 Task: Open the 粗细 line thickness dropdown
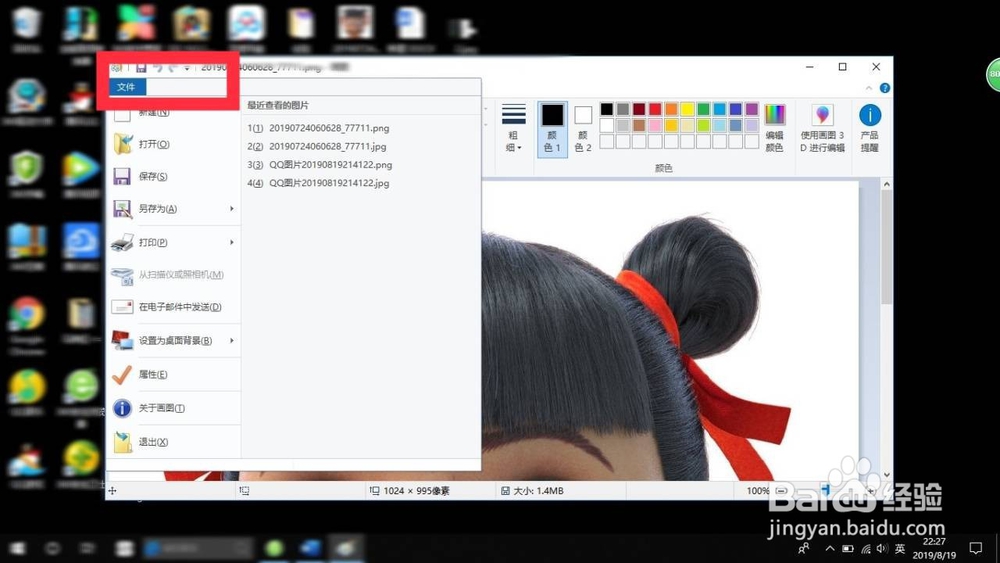click(513, 128)
